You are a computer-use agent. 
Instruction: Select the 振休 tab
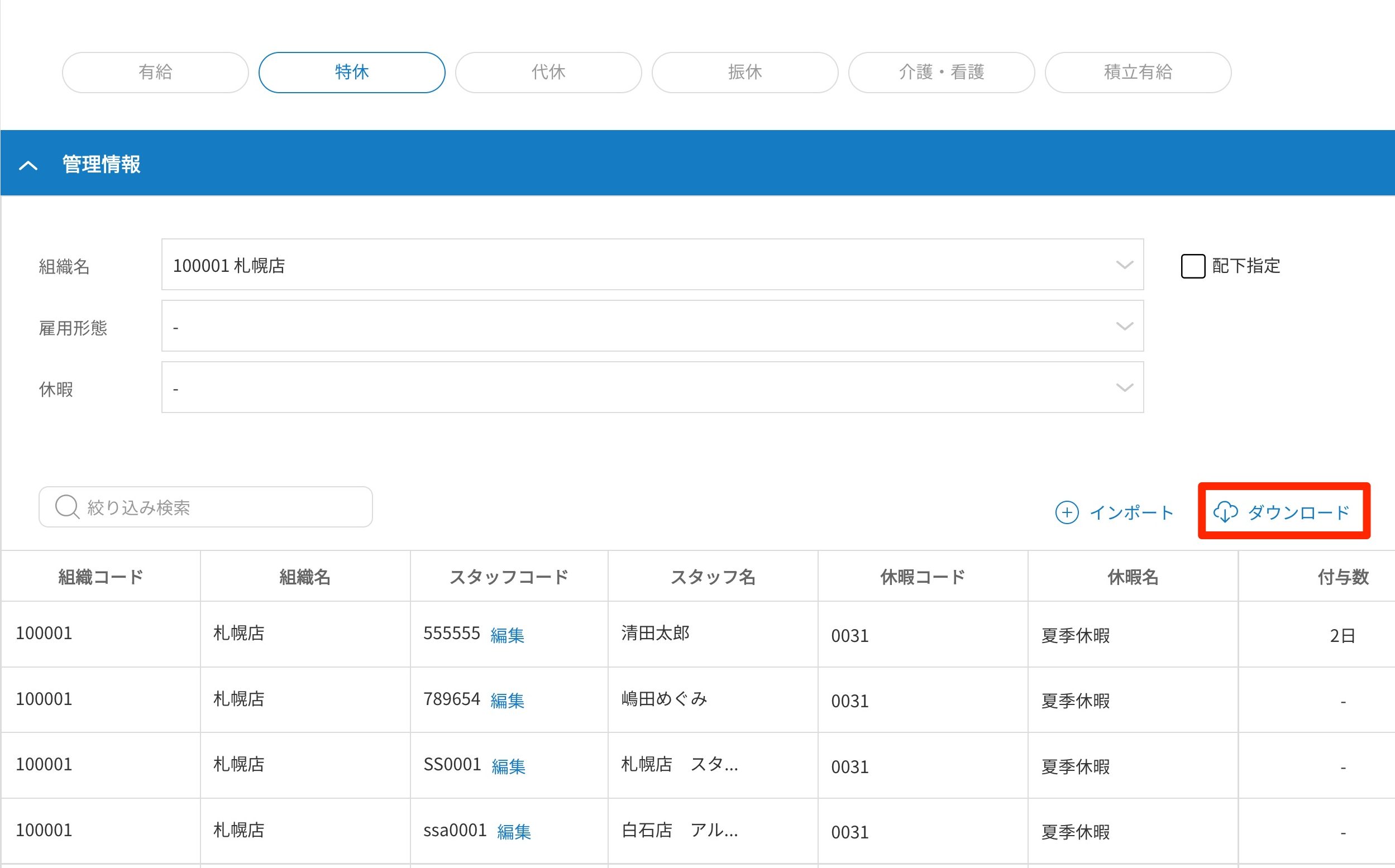coord(744,73)
